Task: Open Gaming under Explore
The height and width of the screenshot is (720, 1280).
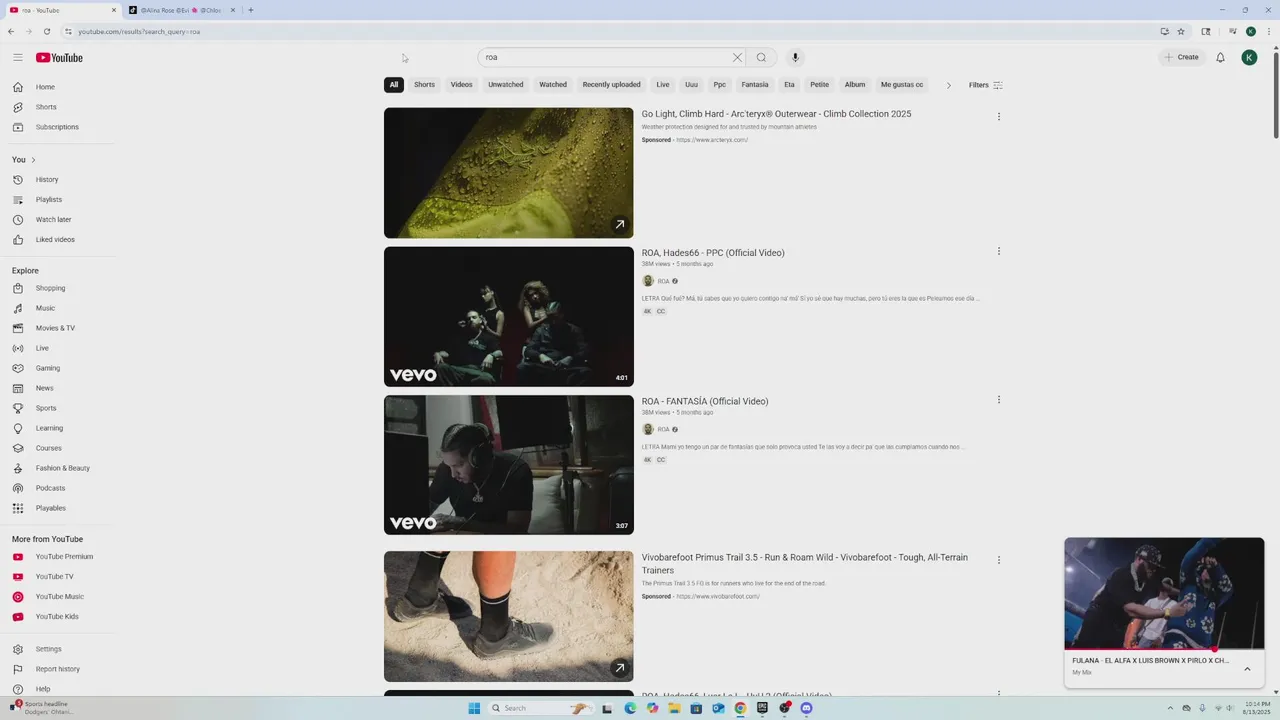Action: [x=60, y=368]
